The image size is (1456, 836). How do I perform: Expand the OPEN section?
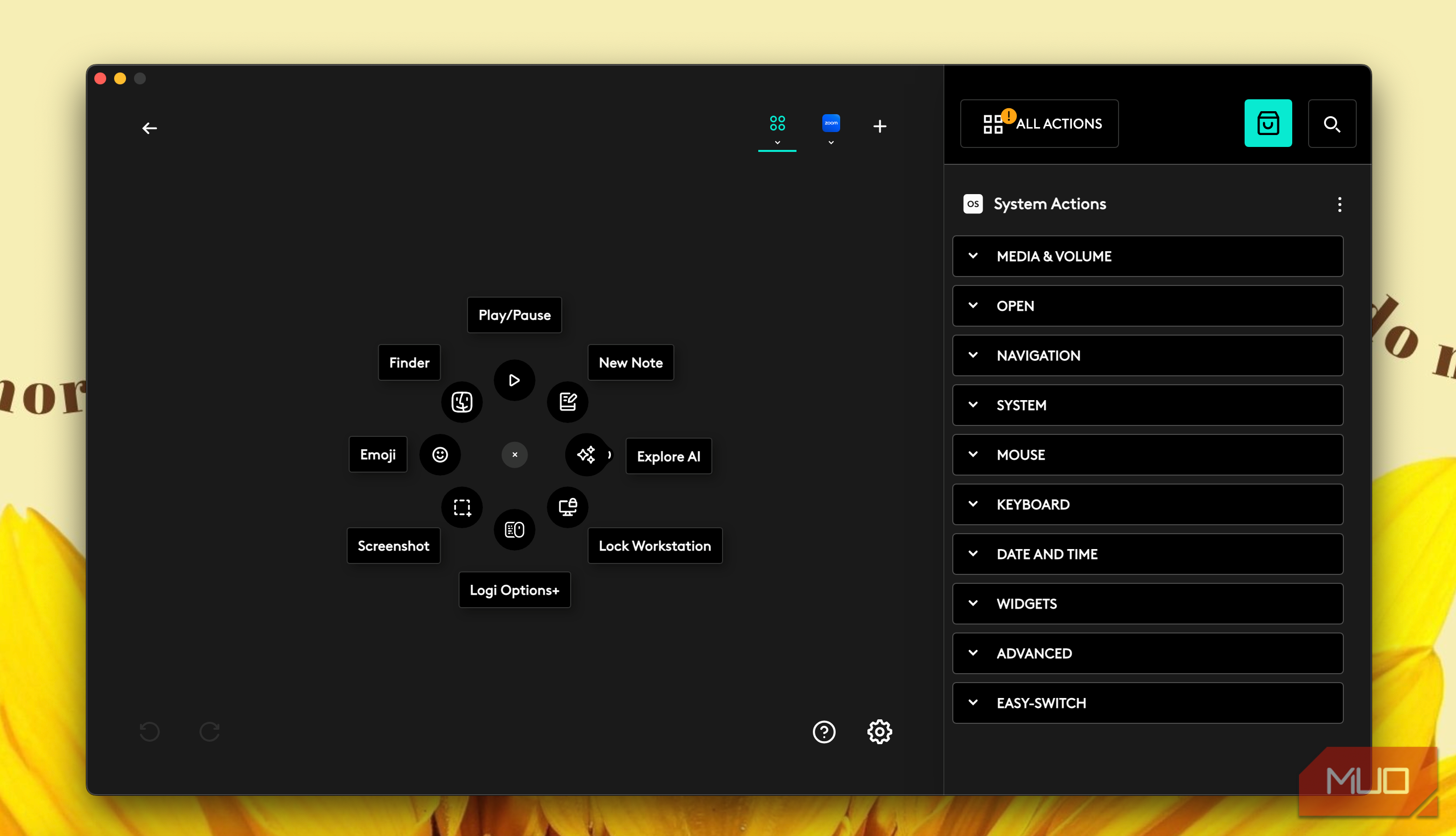pos(1147,305)
